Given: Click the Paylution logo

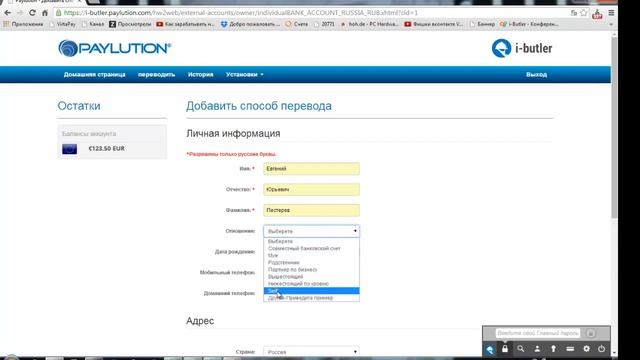Looking at the screenshot, I should pos(115,48).
